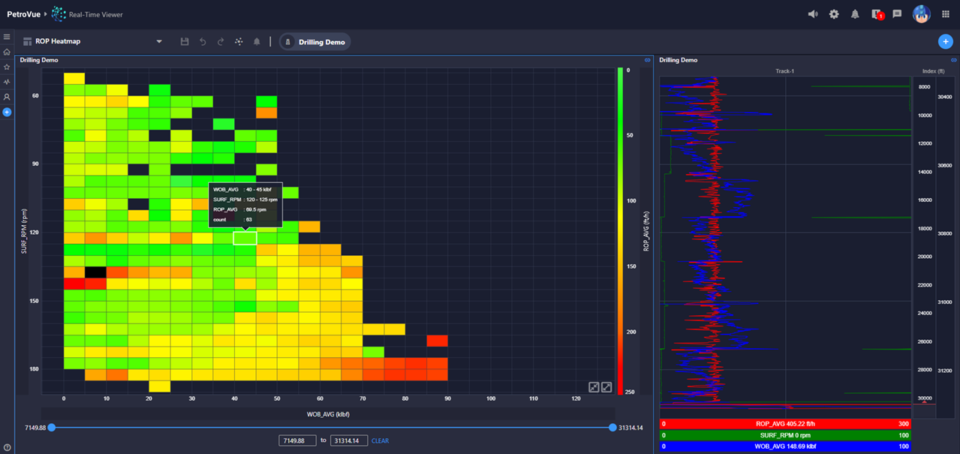
Task: Select the Drilling Demo well tab
Action: point(316,41)
